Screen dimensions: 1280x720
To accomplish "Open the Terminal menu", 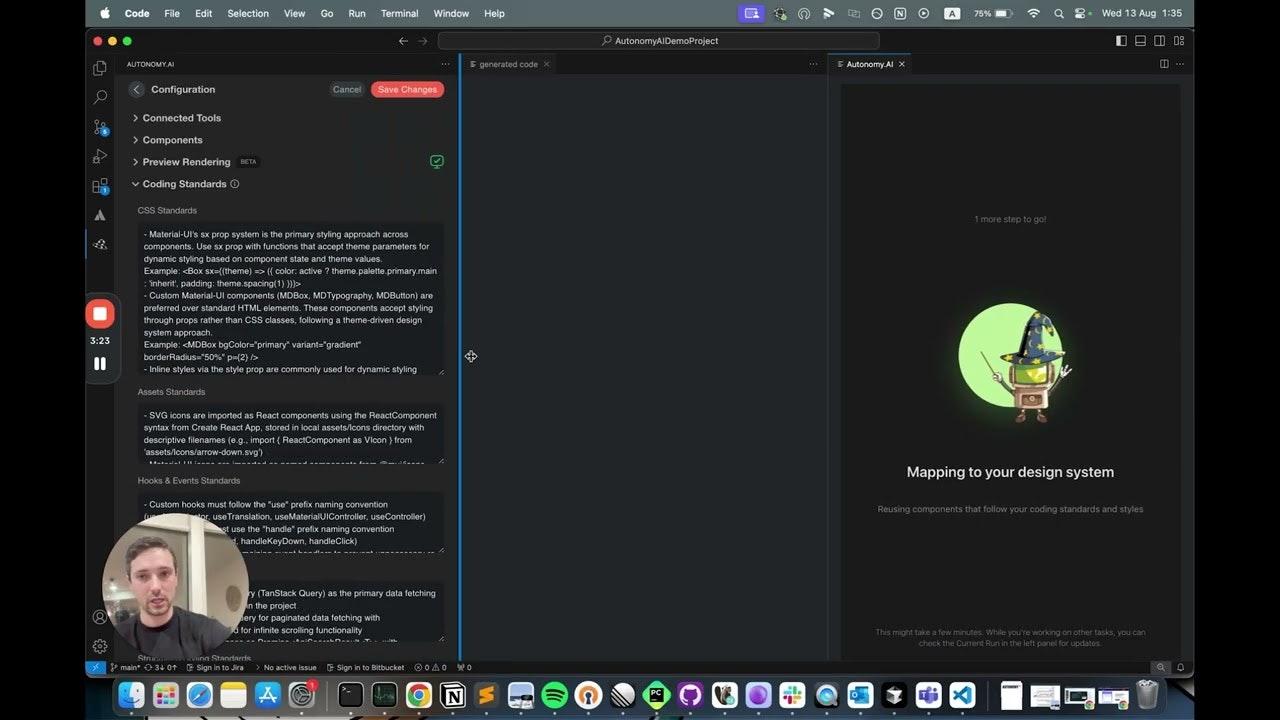I will coord(400,13).
